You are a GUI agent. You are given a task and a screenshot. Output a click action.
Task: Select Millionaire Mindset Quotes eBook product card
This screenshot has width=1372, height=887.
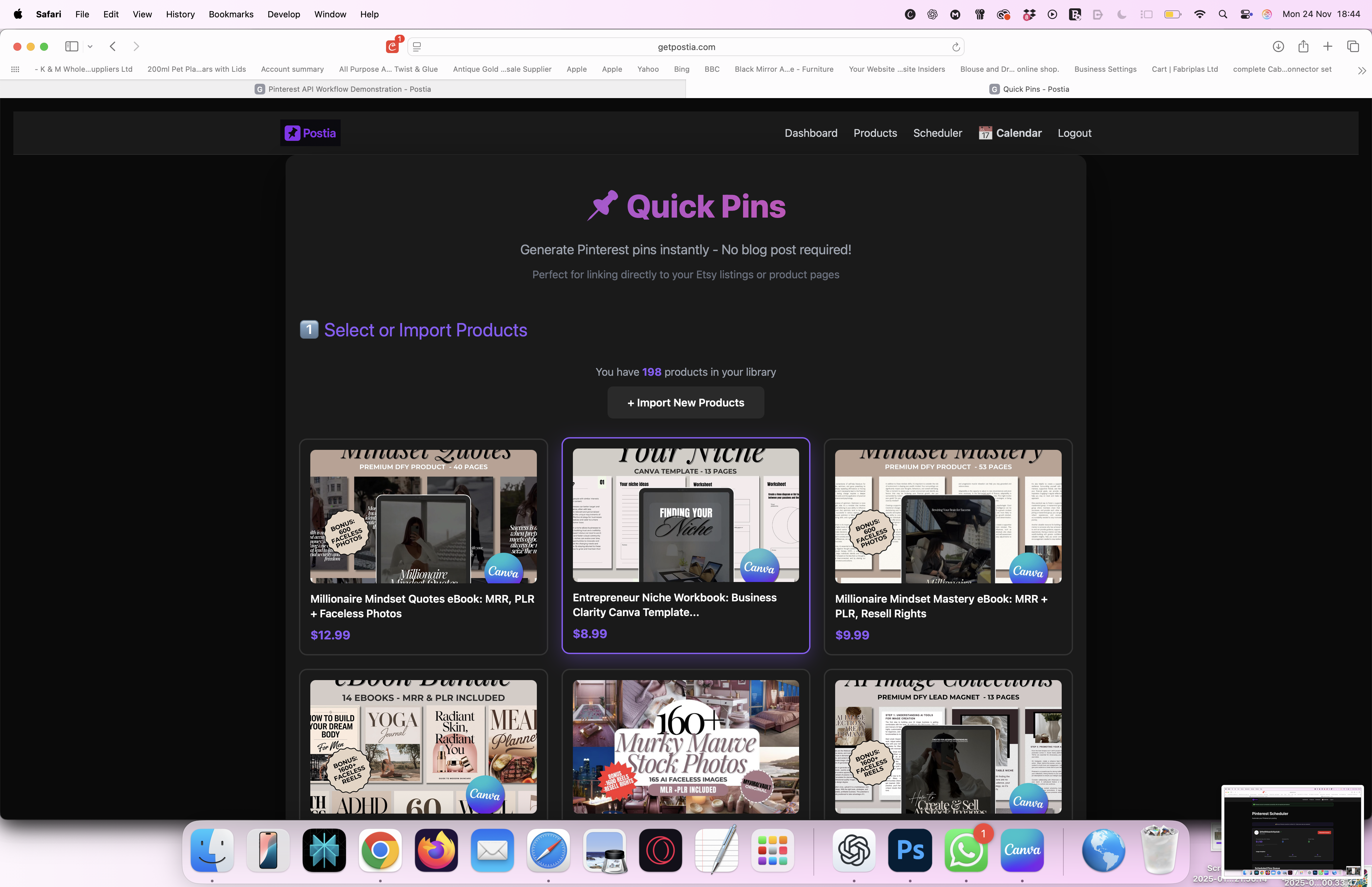423,547
